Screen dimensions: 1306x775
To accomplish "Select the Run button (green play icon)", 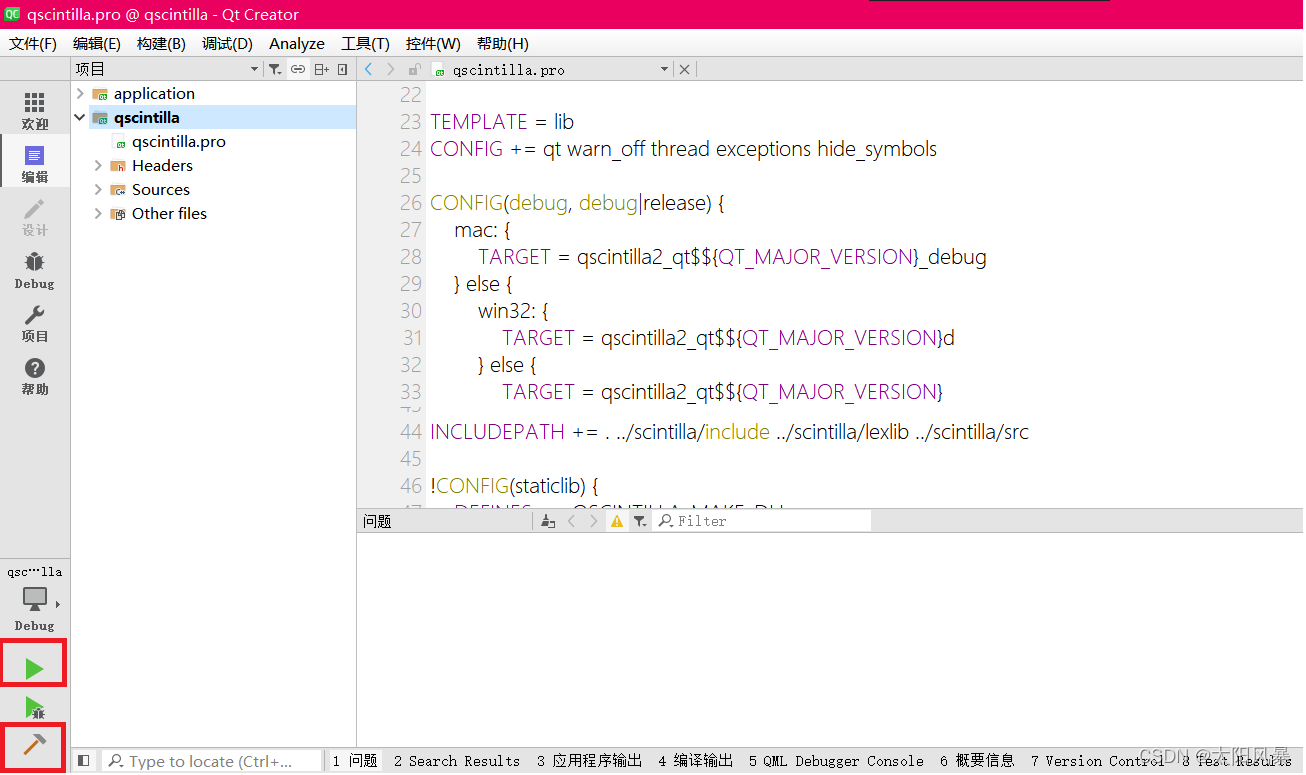I will [x=33, y=663].
